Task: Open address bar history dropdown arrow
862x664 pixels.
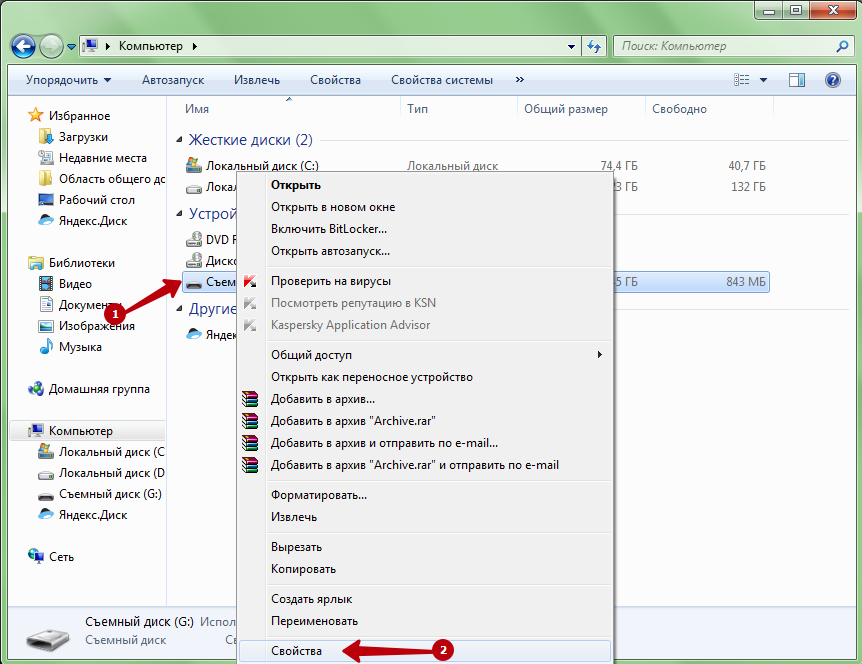Action: click(571, 46)
